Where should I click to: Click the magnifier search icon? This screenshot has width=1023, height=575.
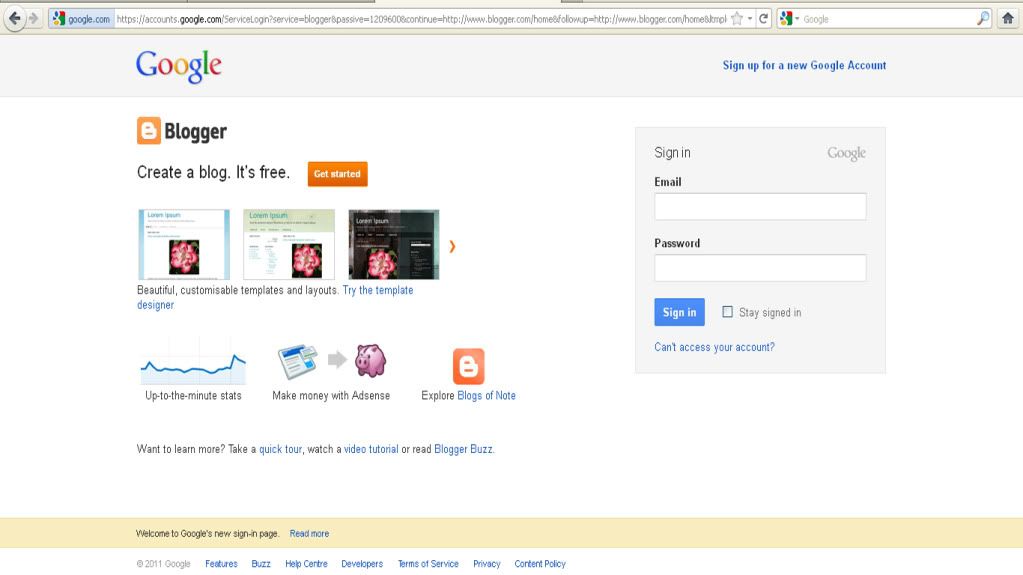point(983,19)
